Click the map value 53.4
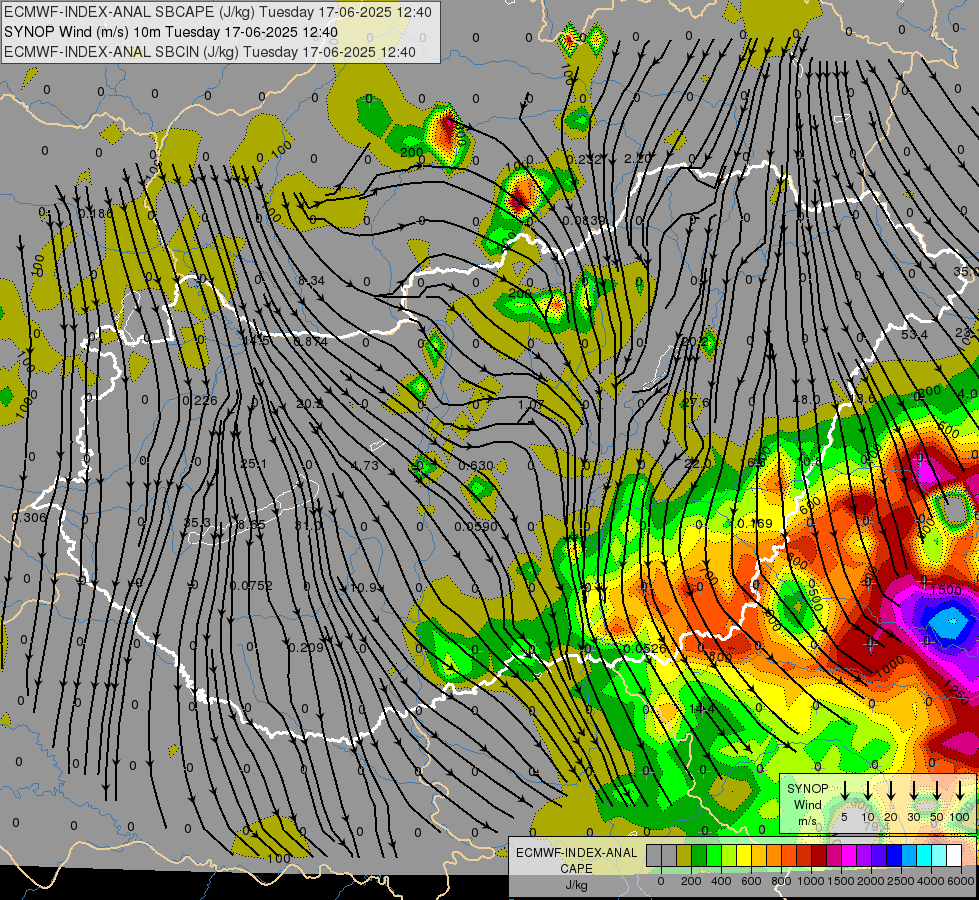979x900 pixels. click(x=915, y=335)
